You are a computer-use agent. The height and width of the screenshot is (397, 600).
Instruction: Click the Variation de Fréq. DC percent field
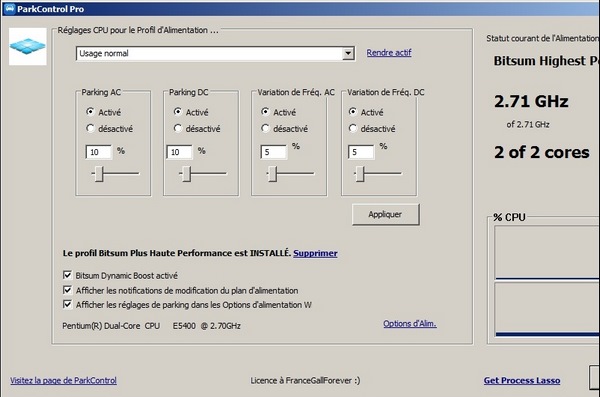[361, 152]
